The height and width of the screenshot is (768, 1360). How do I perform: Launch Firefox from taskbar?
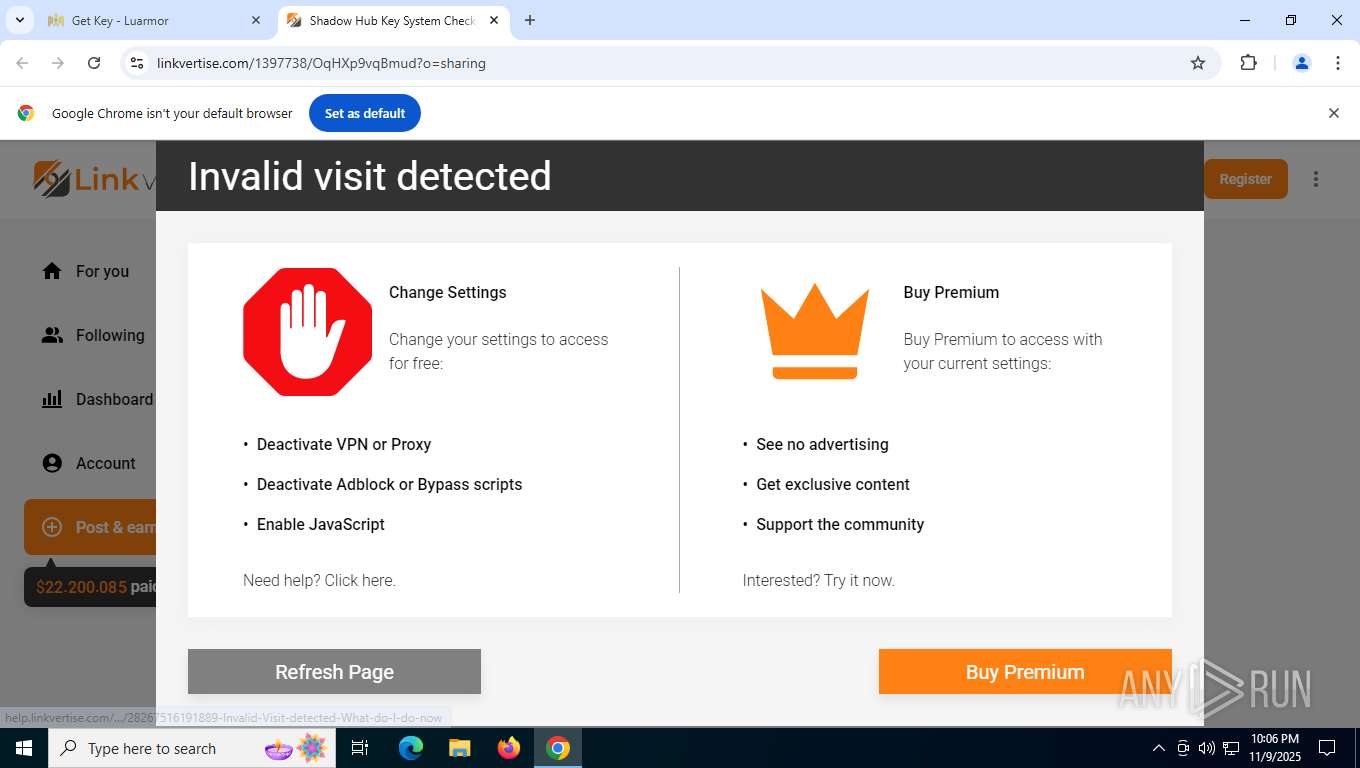pos(509,748)
